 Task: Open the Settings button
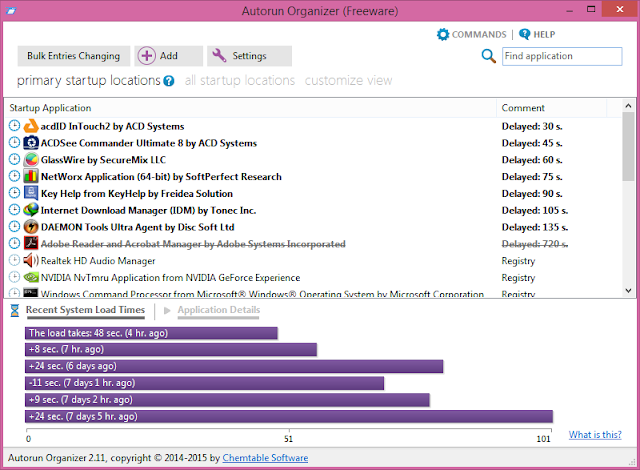pyautogui.click(x=249, y=56)
